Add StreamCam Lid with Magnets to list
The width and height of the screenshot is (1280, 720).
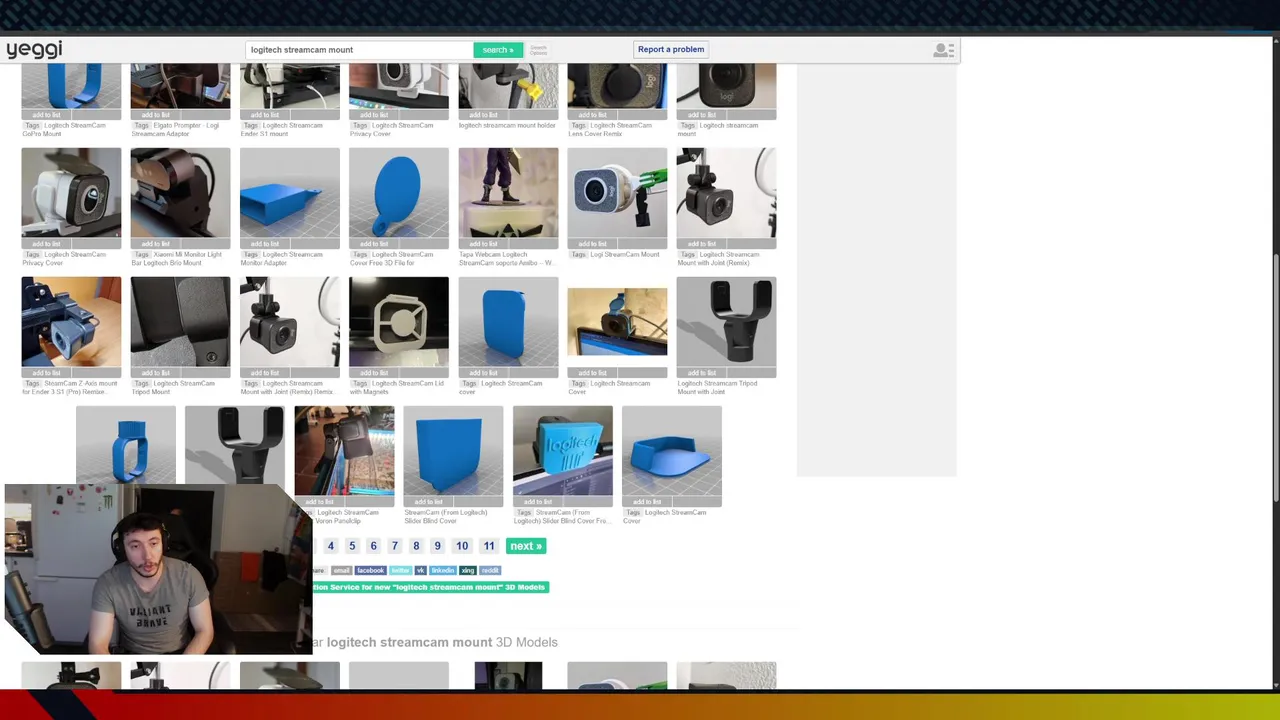point(375,373)
